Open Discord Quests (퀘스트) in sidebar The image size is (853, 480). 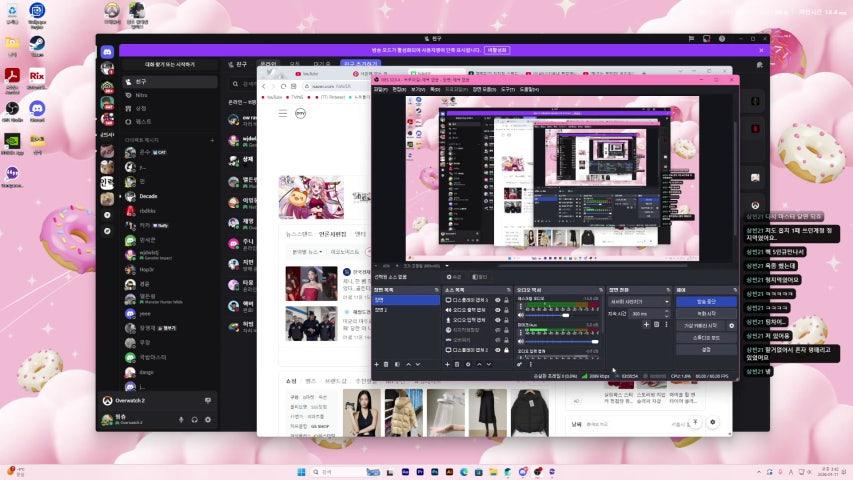(143, 121)
